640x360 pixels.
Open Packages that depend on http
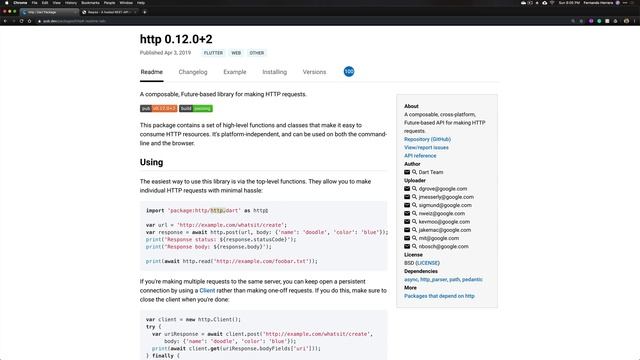point(439,296)
